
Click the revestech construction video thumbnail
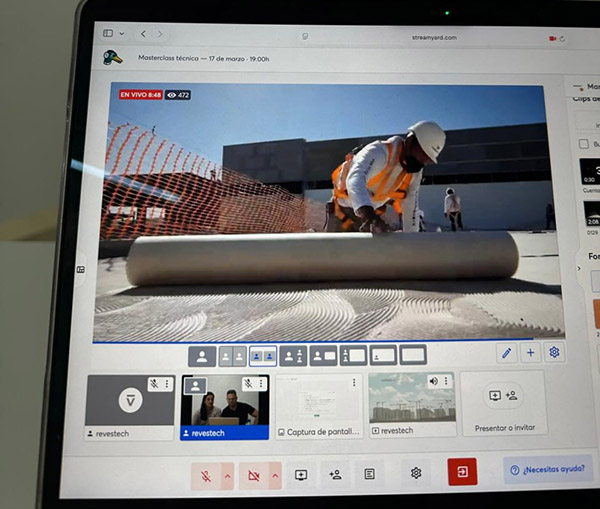[412, 398]
